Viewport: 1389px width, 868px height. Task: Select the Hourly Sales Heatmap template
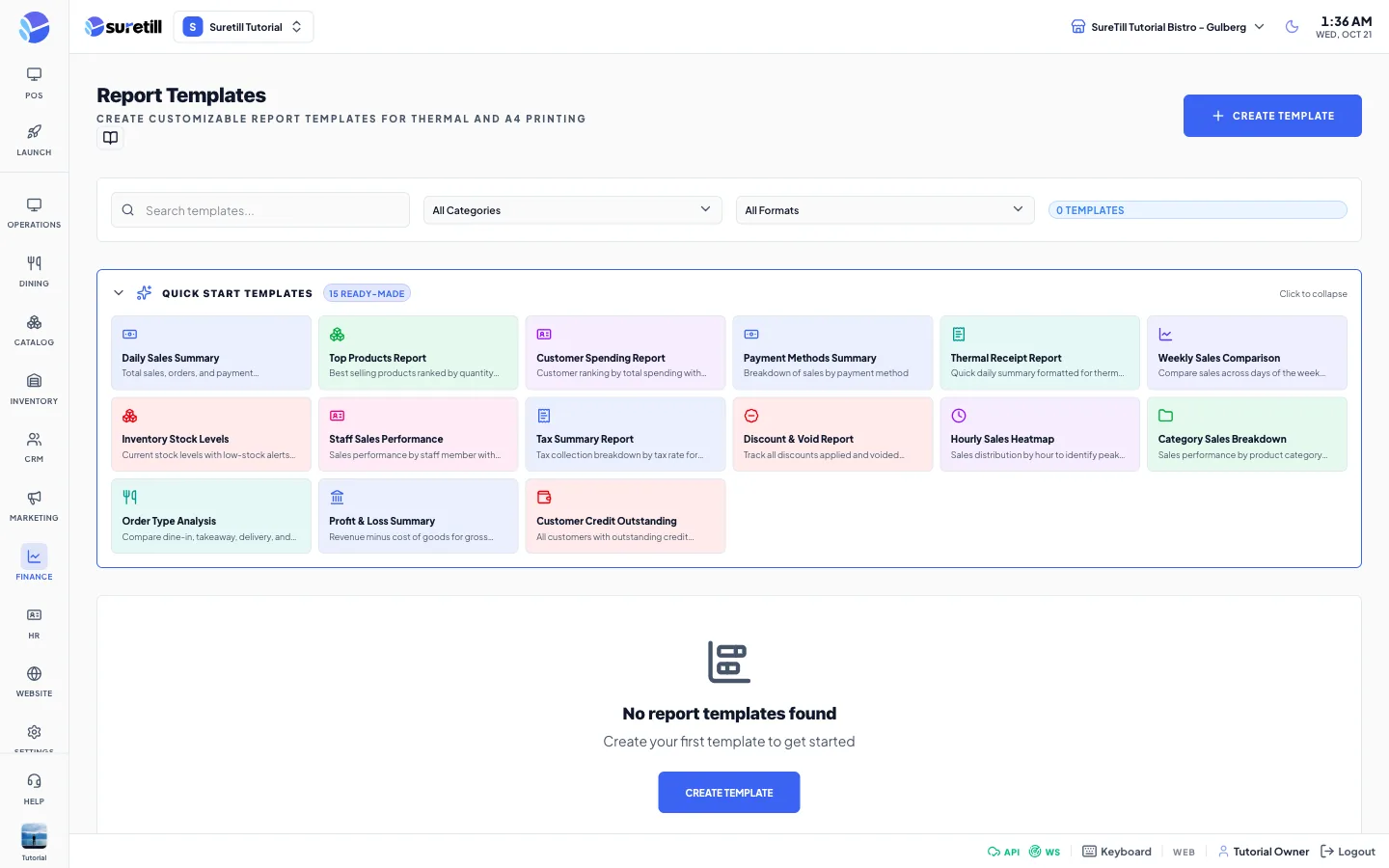[1040, 435]
